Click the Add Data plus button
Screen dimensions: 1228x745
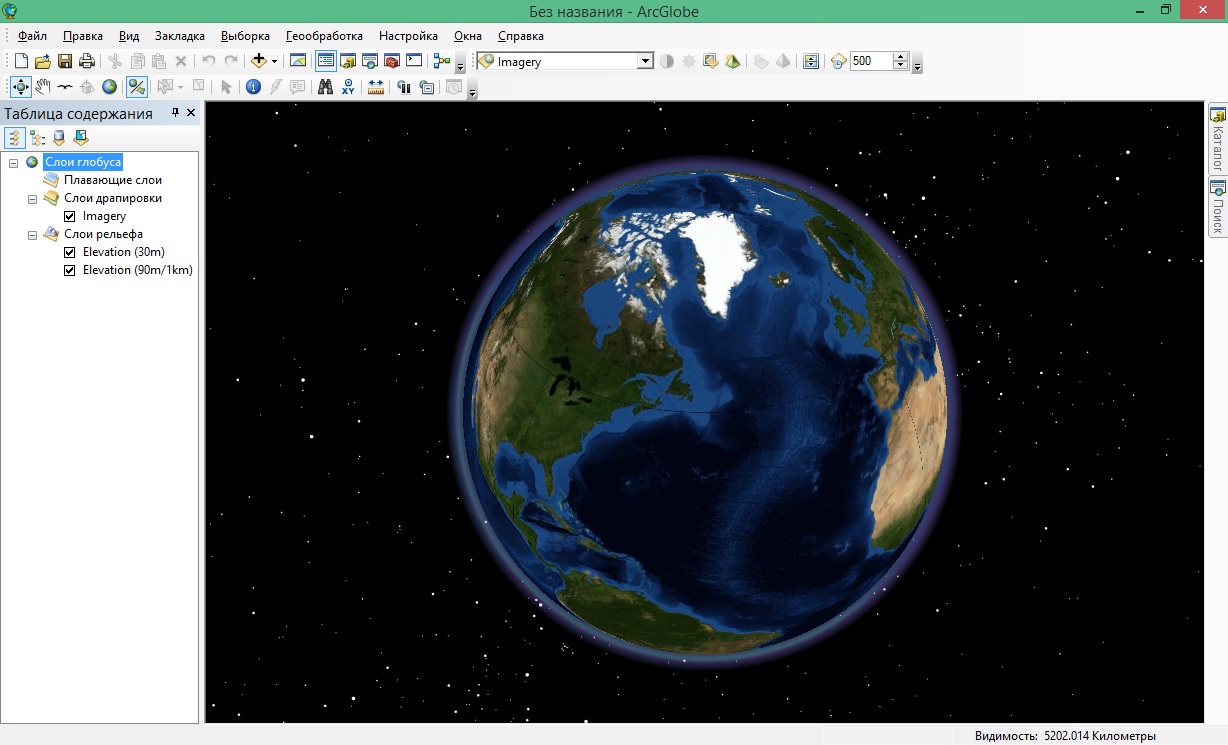(259, 61)
